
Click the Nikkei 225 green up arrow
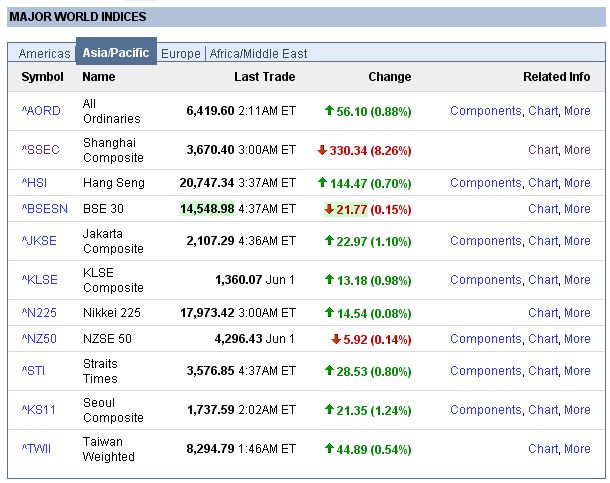[329, 312]
